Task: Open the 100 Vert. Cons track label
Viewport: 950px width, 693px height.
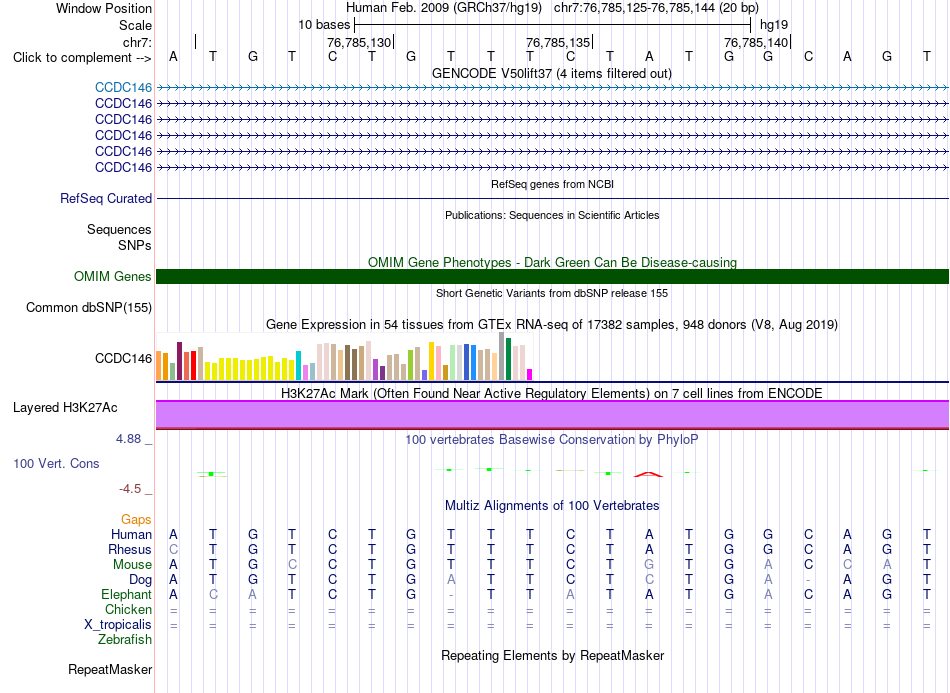Action: pos(56,463)
